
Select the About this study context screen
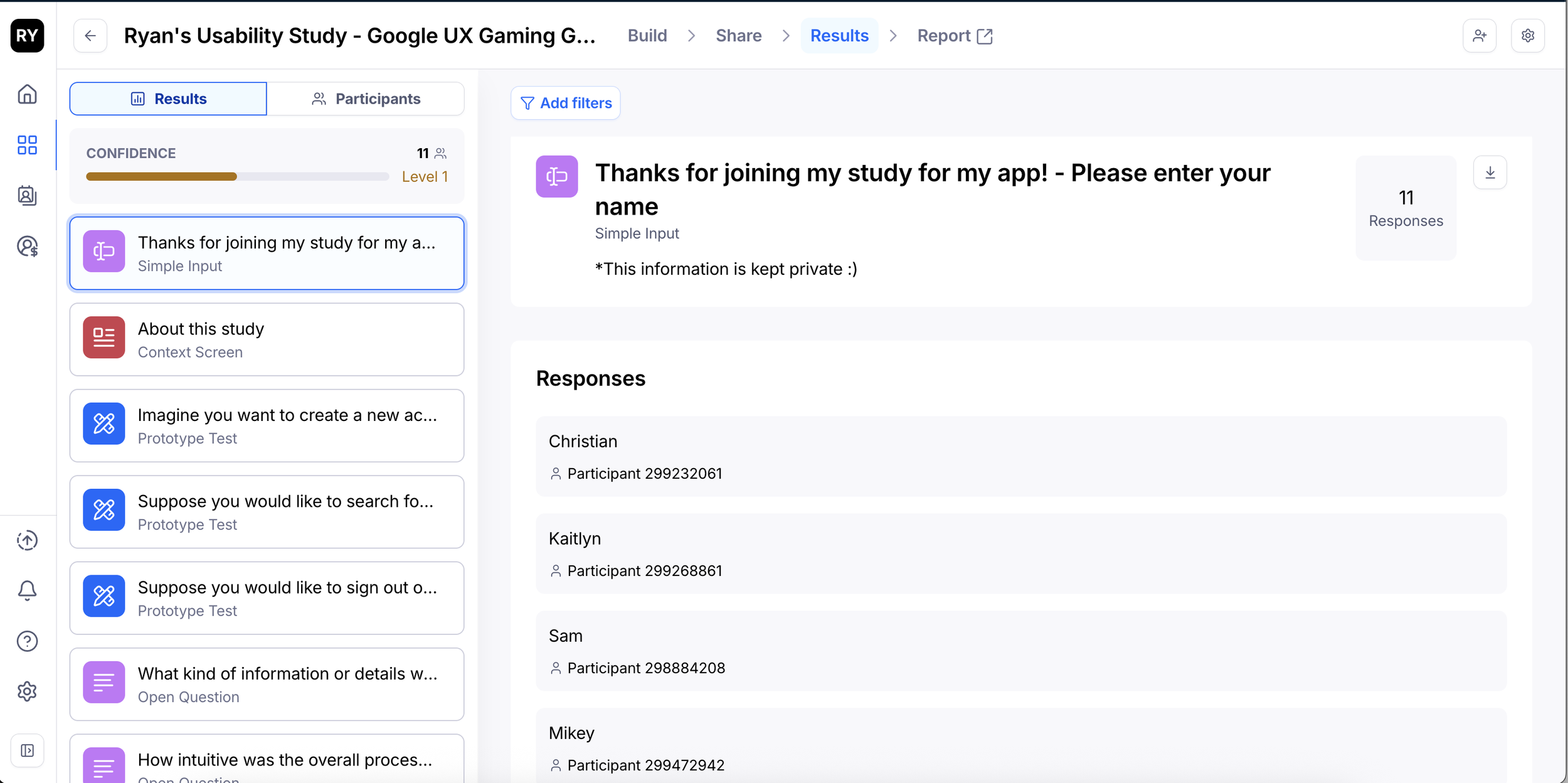(x=267, y=339)
